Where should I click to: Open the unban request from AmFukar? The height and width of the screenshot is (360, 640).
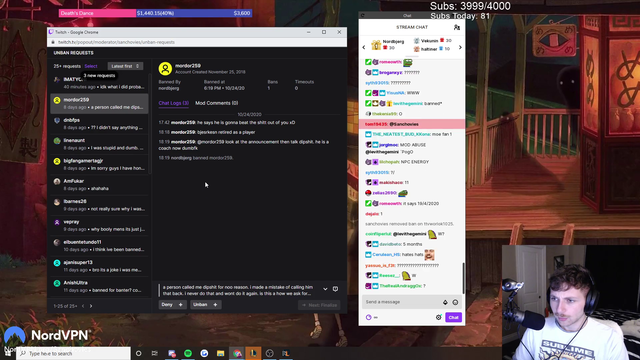click(99, 184)
